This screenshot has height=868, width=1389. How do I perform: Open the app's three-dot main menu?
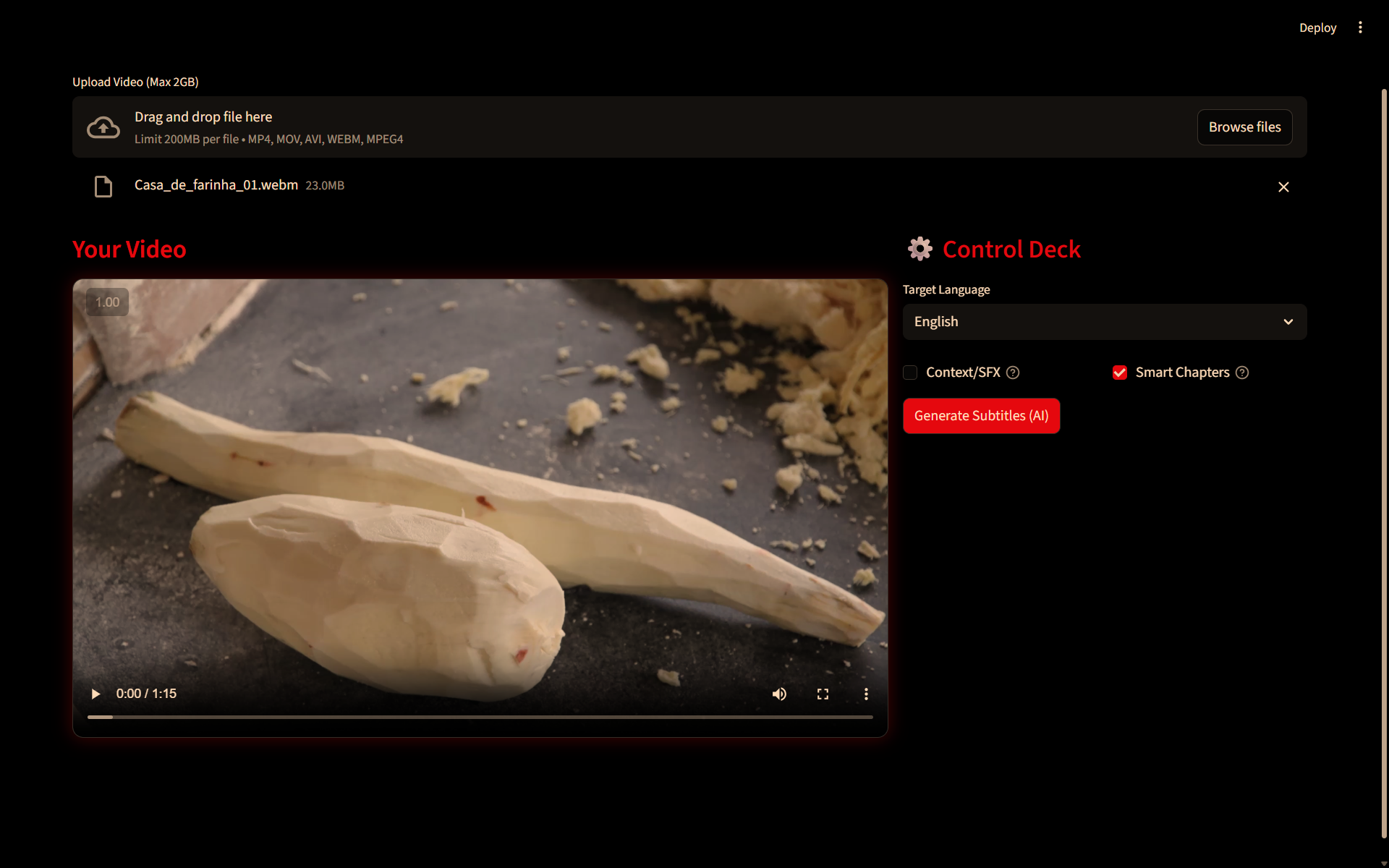[1360, 27]
